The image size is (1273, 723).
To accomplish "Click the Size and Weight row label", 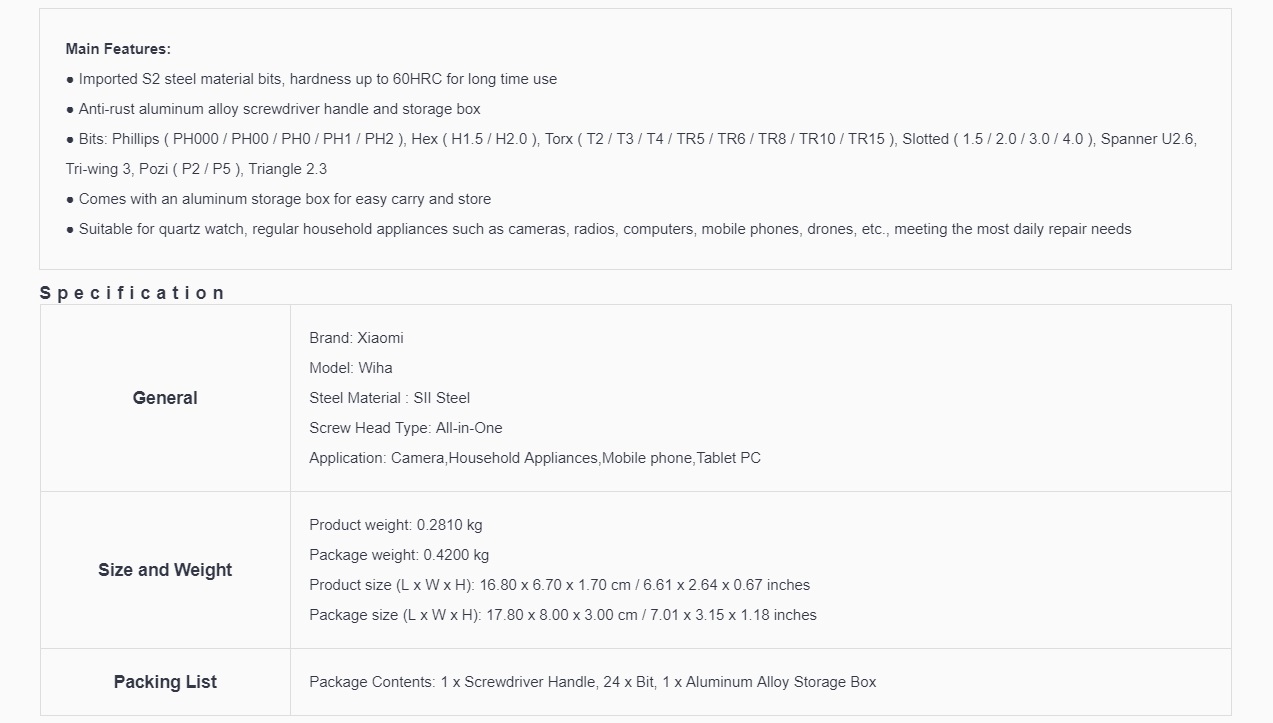I will click(165, 570).
